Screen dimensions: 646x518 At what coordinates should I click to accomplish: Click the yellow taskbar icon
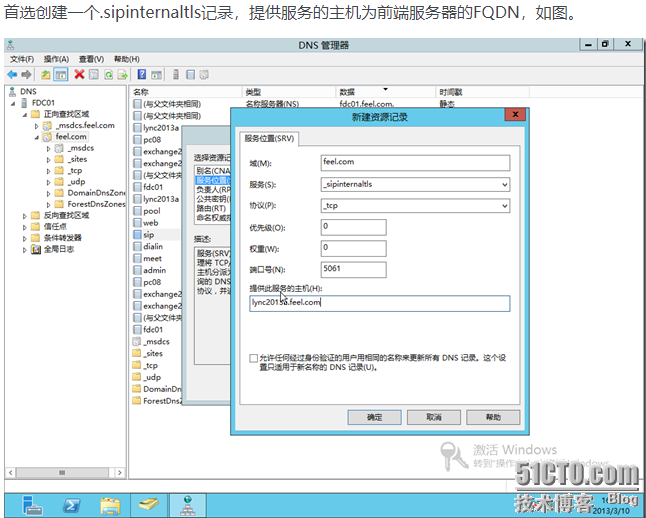click(149, 505)
